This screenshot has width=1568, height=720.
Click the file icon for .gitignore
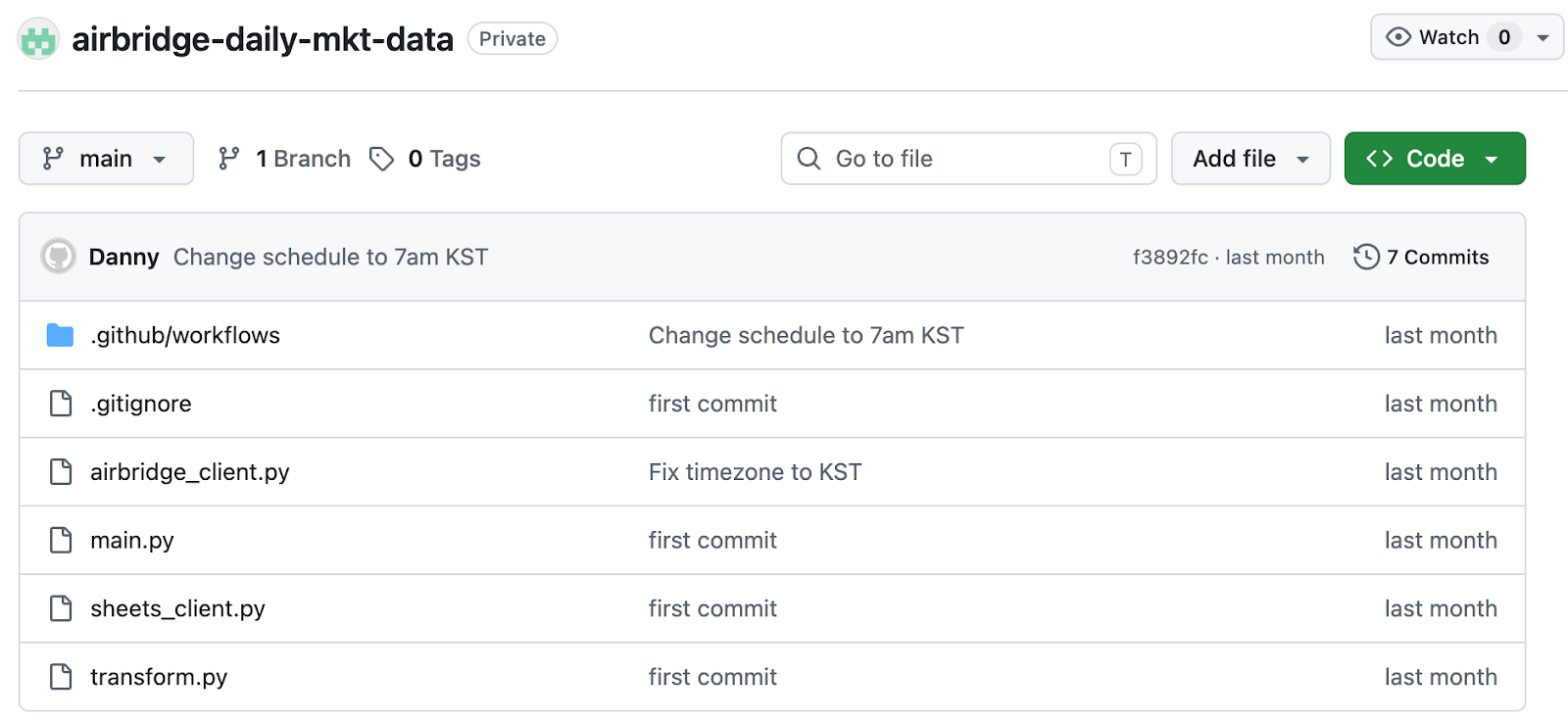(x=61, y=404)
